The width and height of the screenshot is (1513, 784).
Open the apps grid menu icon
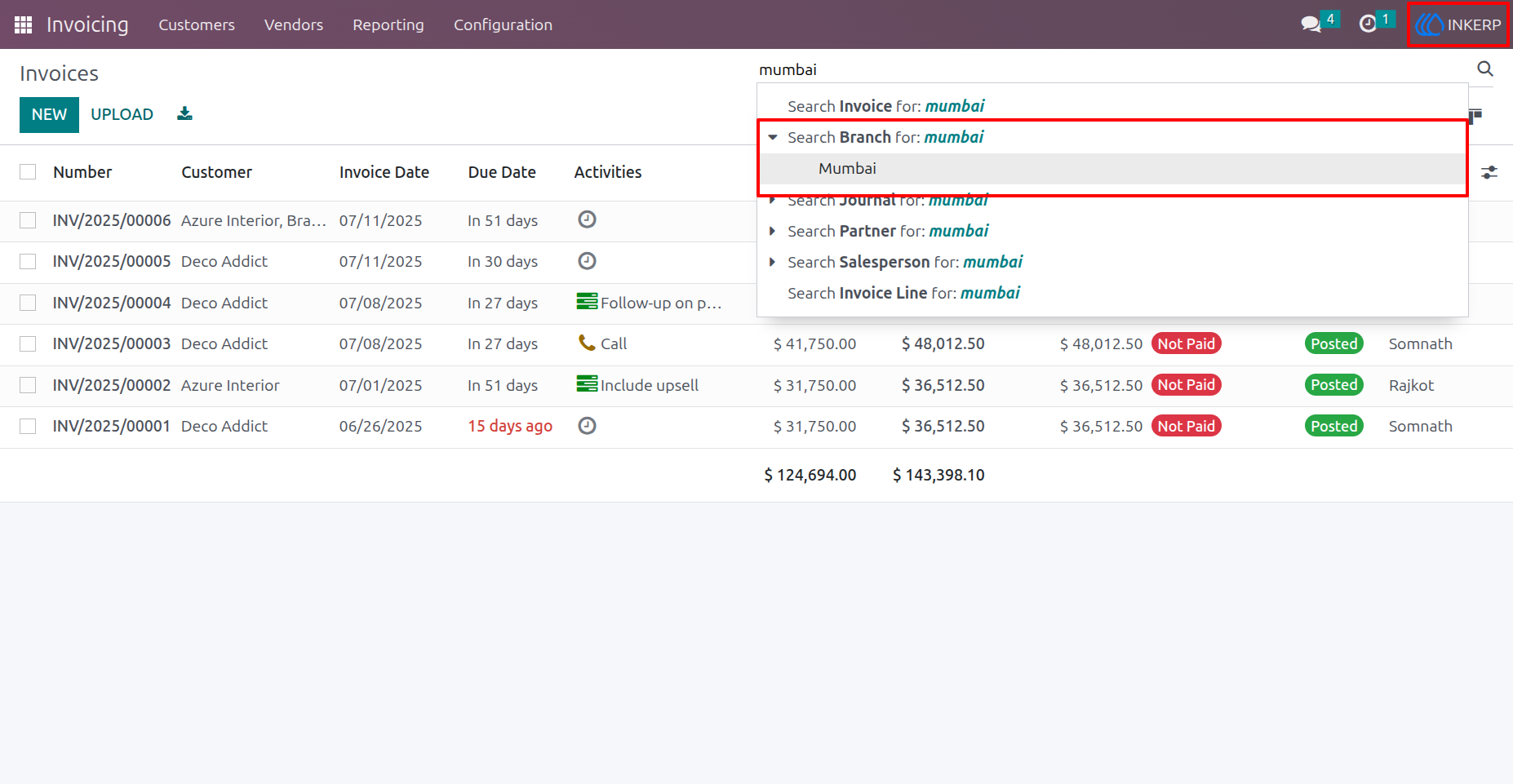[23, 24]
